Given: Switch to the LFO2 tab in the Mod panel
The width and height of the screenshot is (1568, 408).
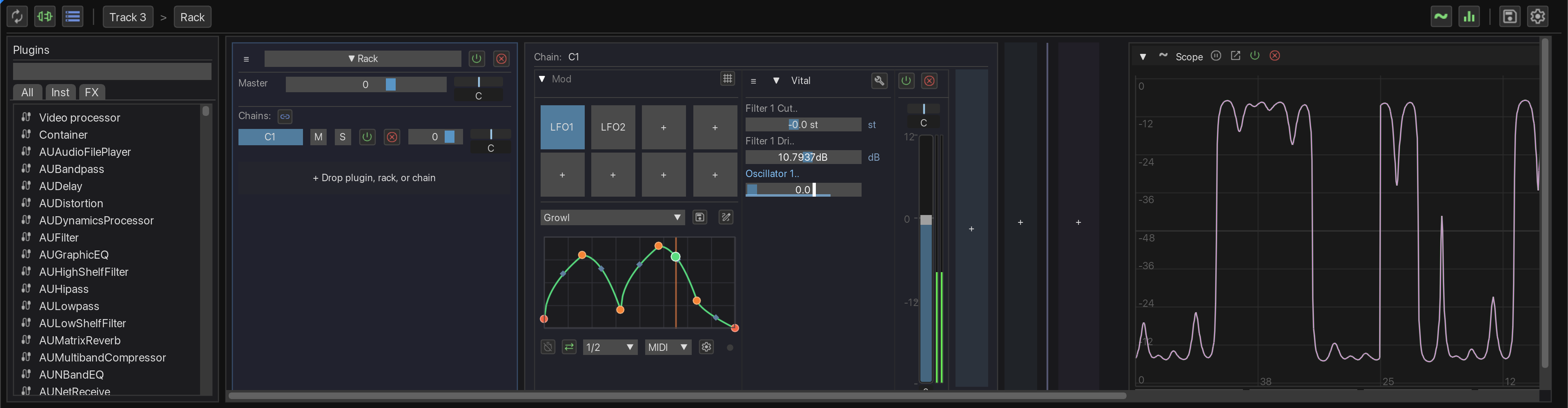Looking at the screenshot, I should (613, 127).
